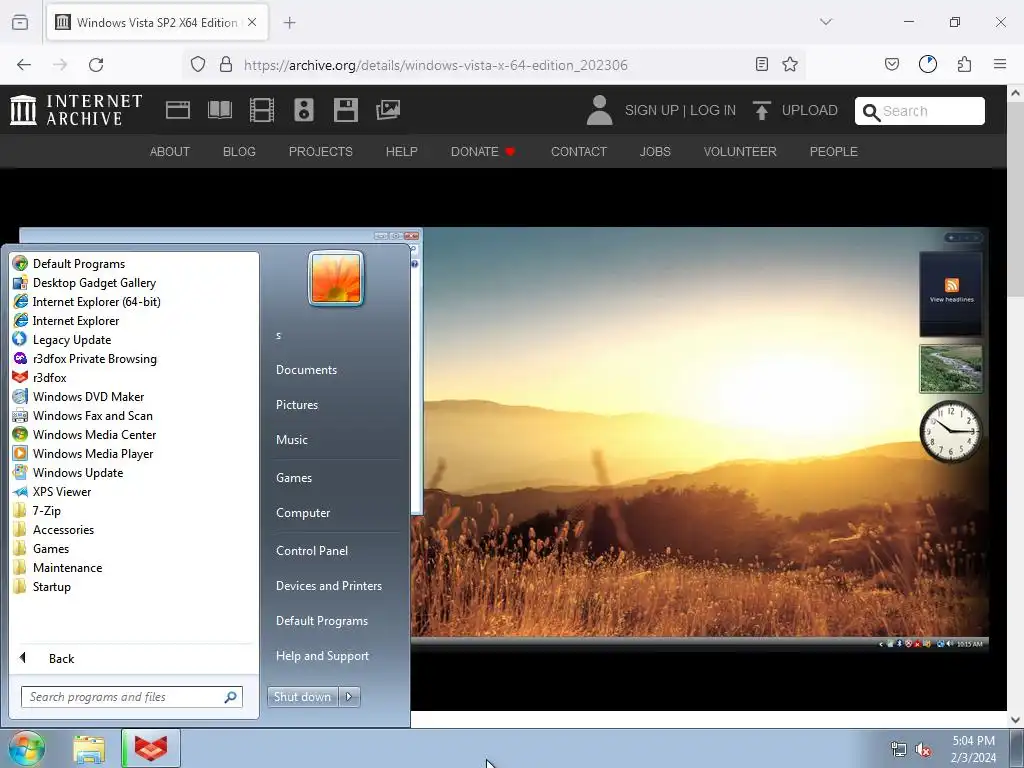Image resolution: width=1024 pixels, height=768 pixels.
Task: Open the ABOUT menu item
Action: point(170,152)
